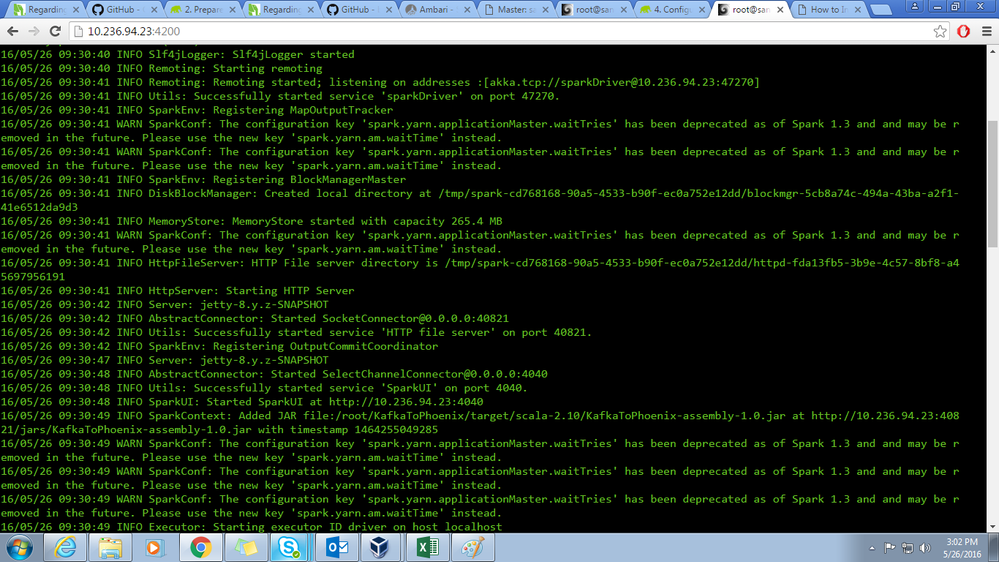The height and width of the screenshot is (562, 999).
Task: Bookmark this page with the star icon
Action: tap(940, 31)
